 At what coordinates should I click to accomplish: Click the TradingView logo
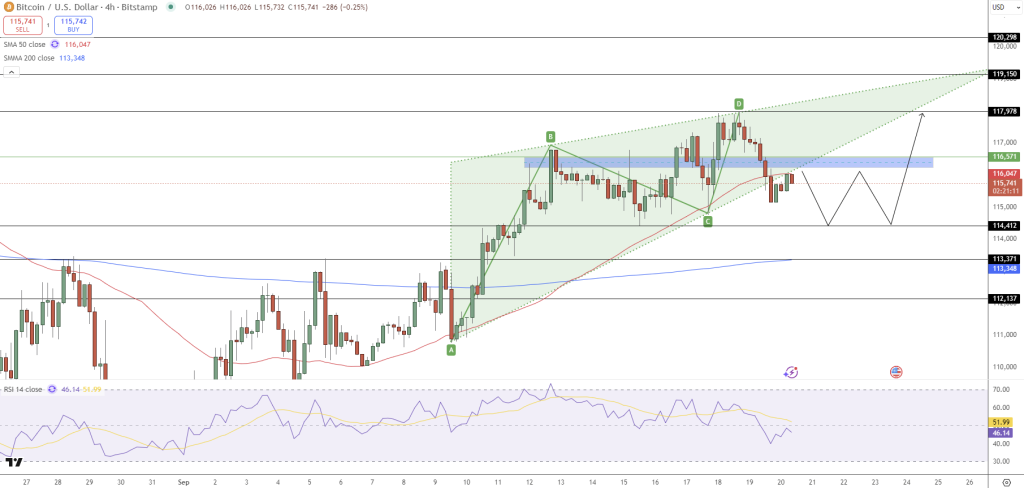coord(14,462)
